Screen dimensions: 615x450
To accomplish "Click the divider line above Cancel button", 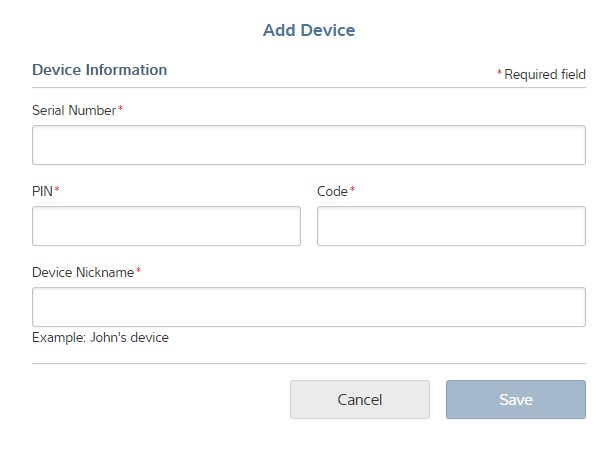I will point(308,363).
